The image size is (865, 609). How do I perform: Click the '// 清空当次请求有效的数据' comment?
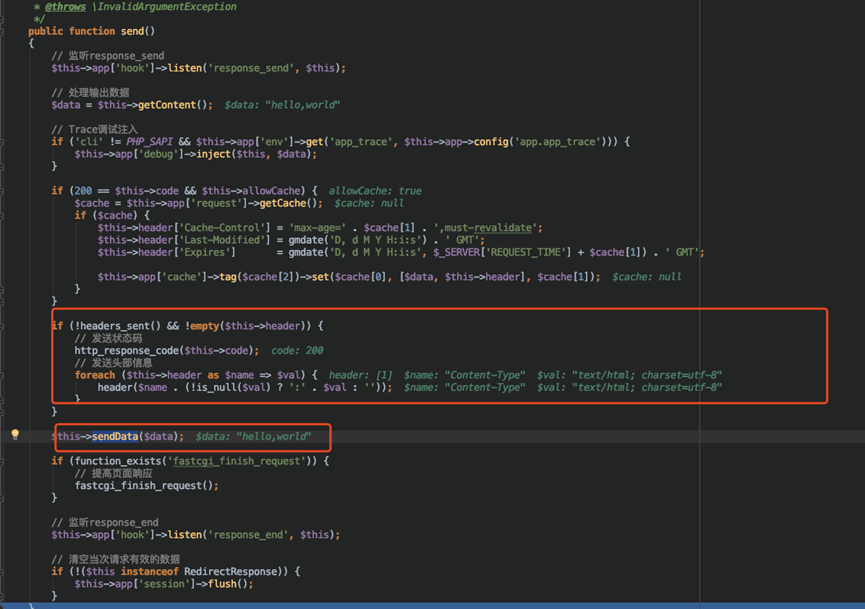[x=116, y=559]
